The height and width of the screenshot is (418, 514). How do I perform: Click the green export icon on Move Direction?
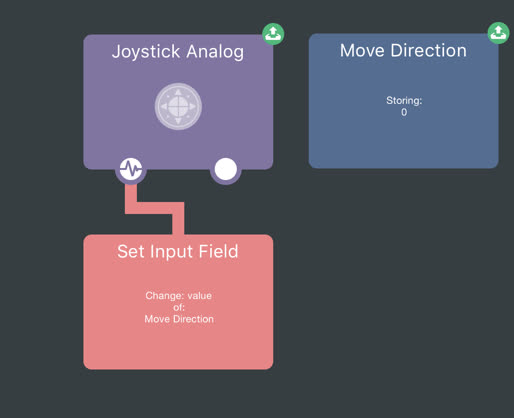(x=498, y=33)
